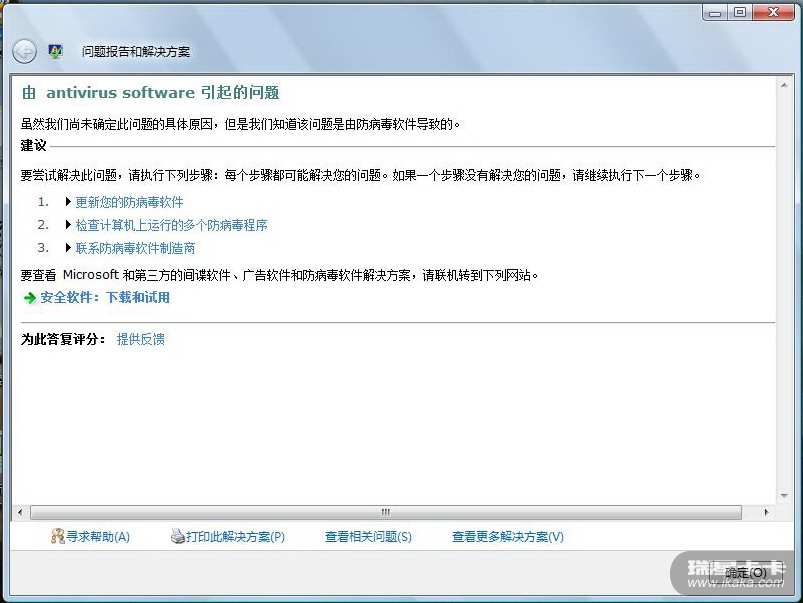This screenshot has height=603, width=803.
Task: Open the 更新您的防病毒软件 link
Action: (x=130, y=202)
